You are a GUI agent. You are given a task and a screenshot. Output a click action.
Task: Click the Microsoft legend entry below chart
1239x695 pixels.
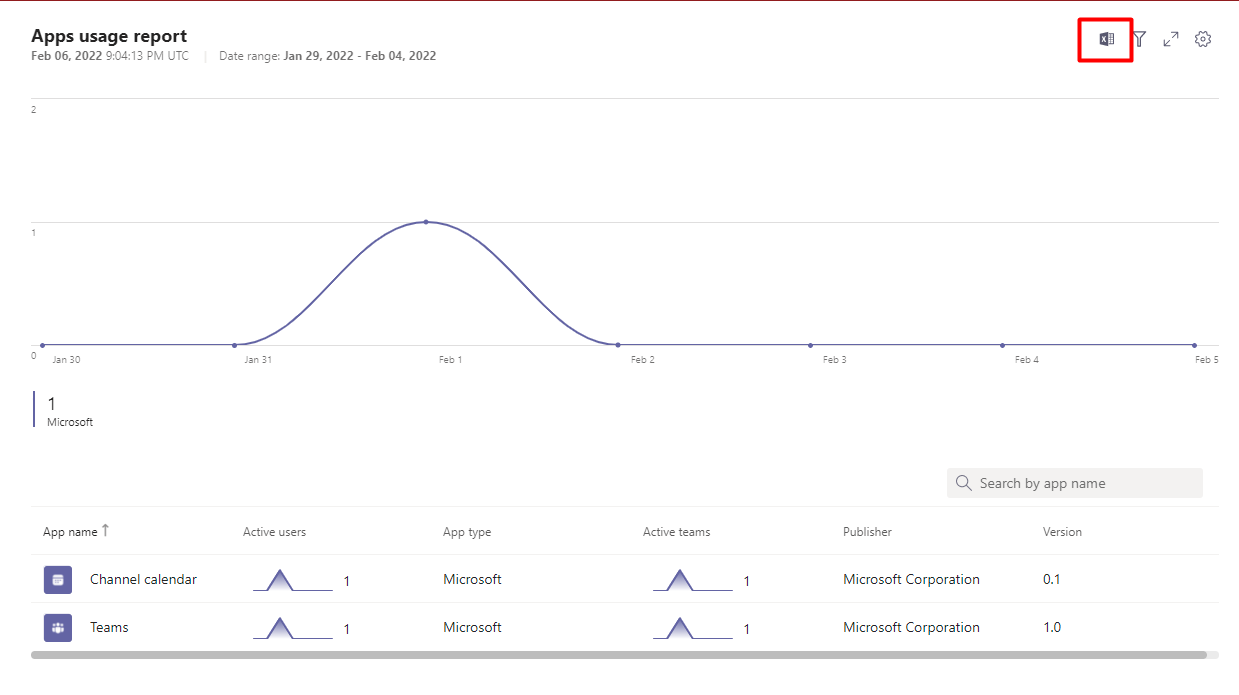click(66, 411)
